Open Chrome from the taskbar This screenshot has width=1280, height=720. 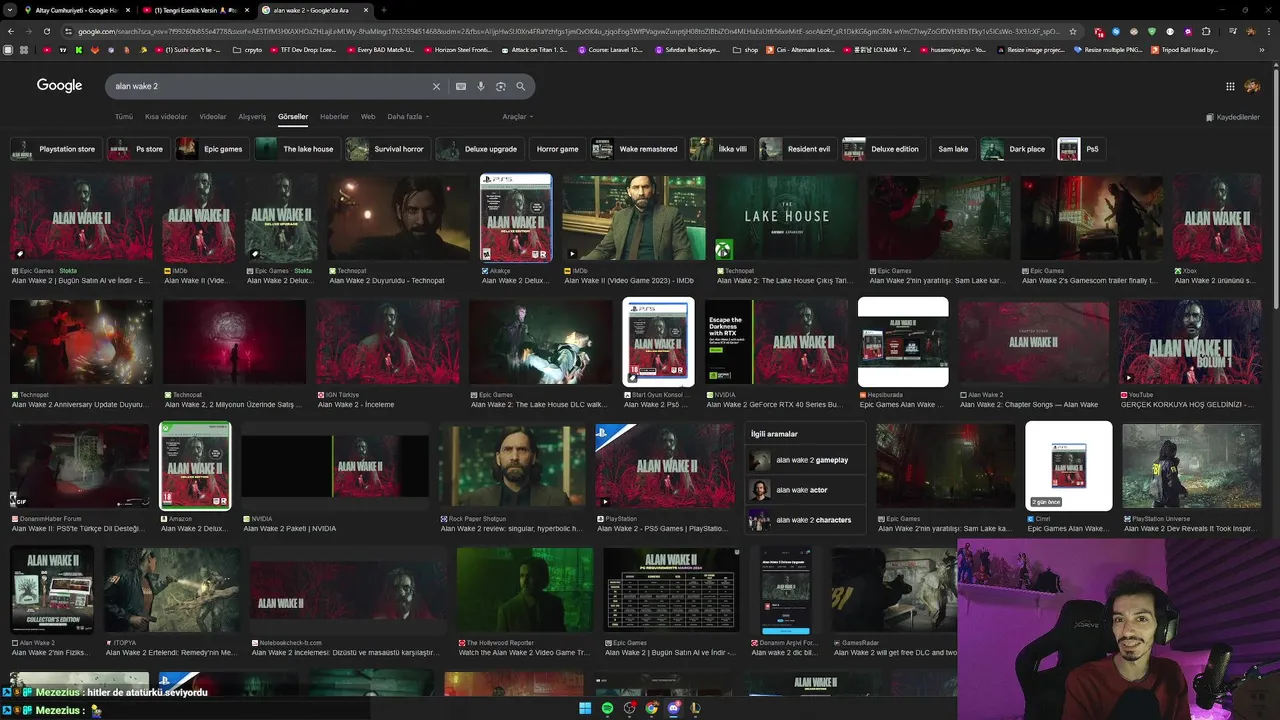tap(651, 708)
